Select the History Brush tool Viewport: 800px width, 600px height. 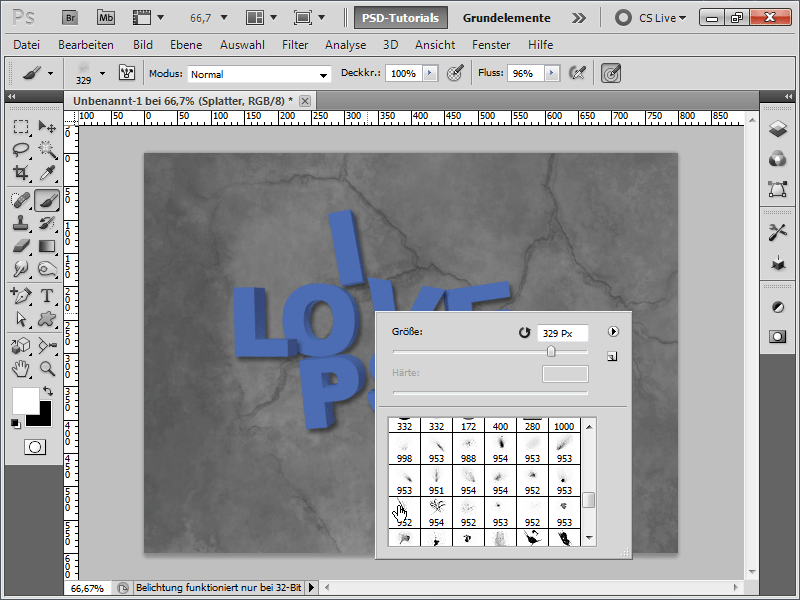point(47,223)
